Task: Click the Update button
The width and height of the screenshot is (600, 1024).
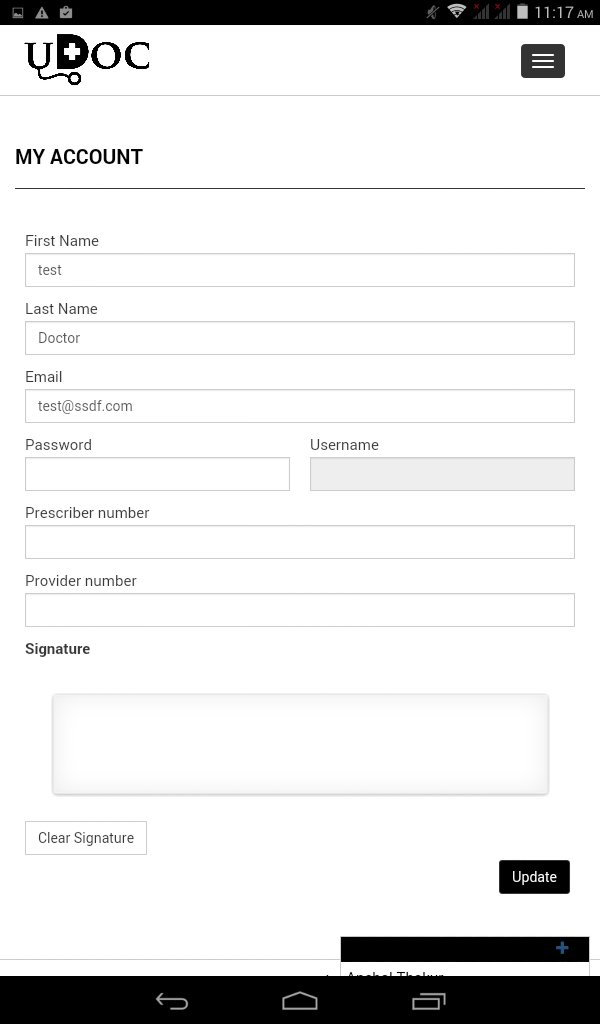Action: (534, 876)
